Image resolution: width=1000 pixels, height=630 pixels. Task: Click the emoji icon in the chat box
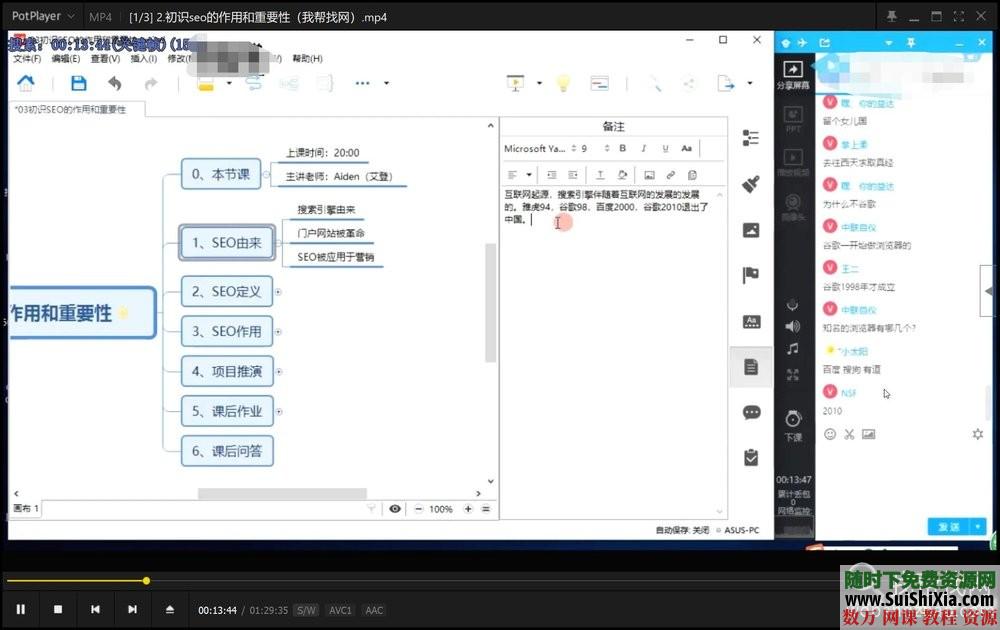coord(830,434)
